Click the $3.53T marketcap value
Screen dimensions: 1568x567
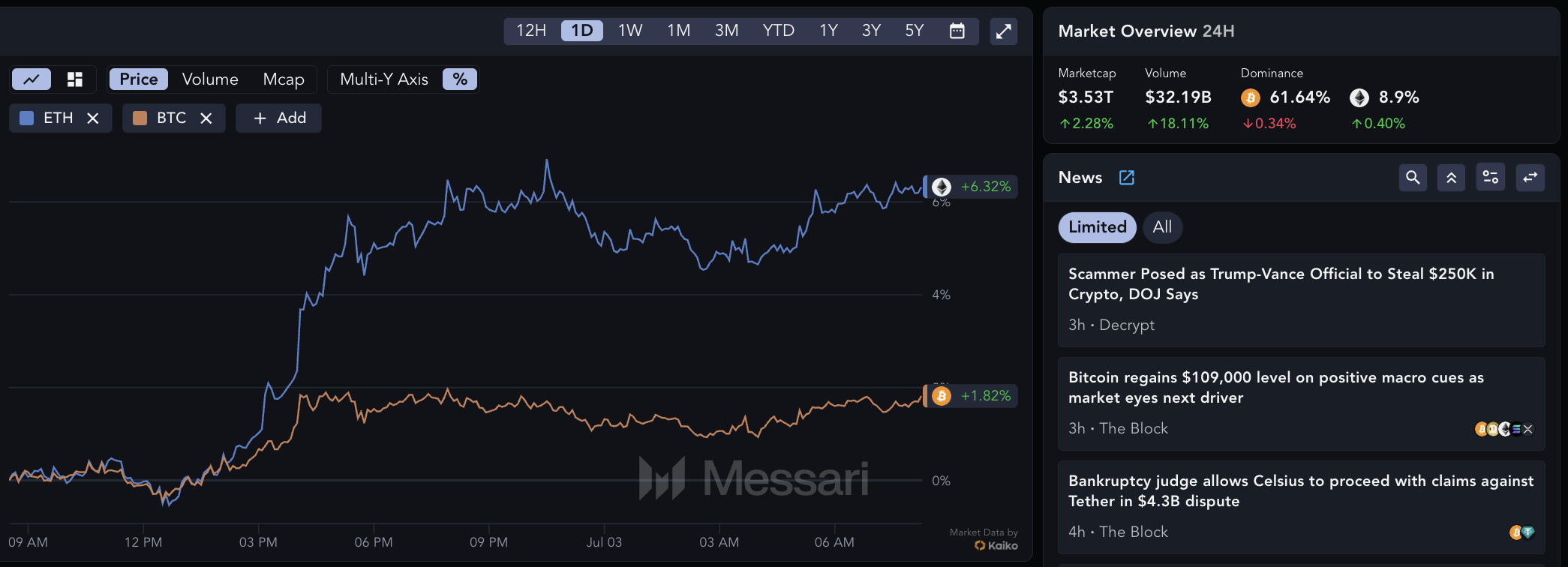pos(1086,97)
